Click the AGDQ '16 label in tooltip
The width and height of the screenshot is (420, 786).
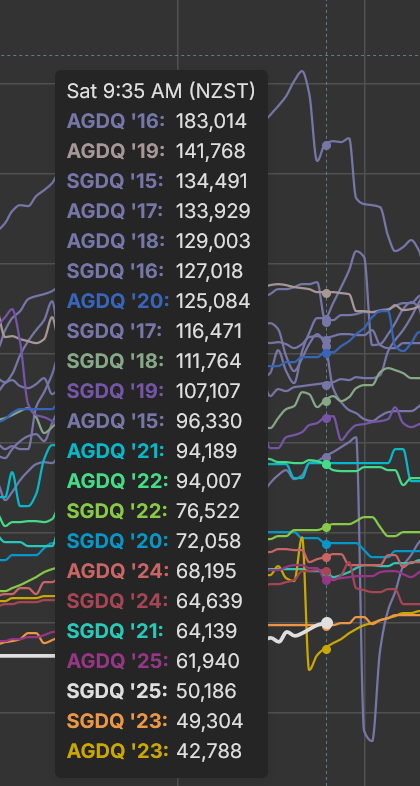point(116,121)
